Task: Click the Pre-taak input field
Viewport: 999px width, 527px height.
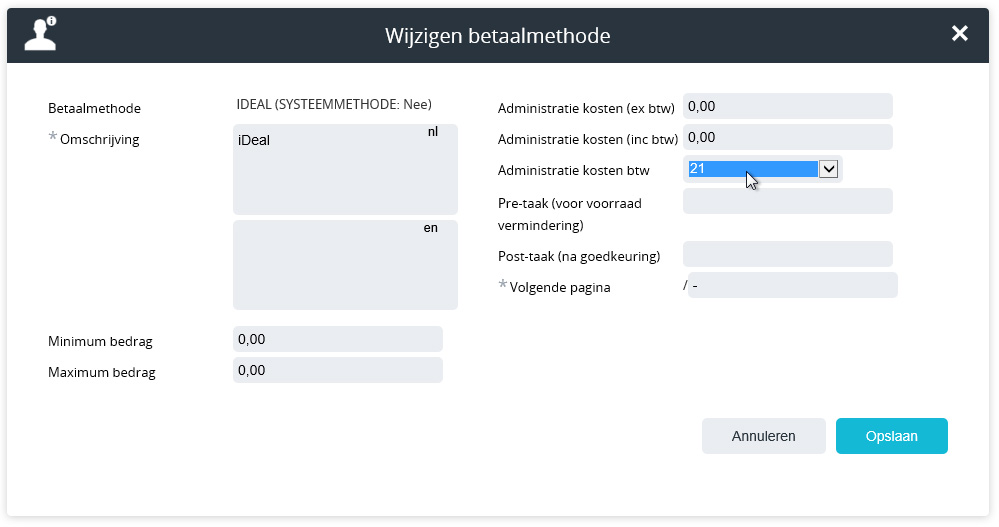Action: (x=787, y=201)
